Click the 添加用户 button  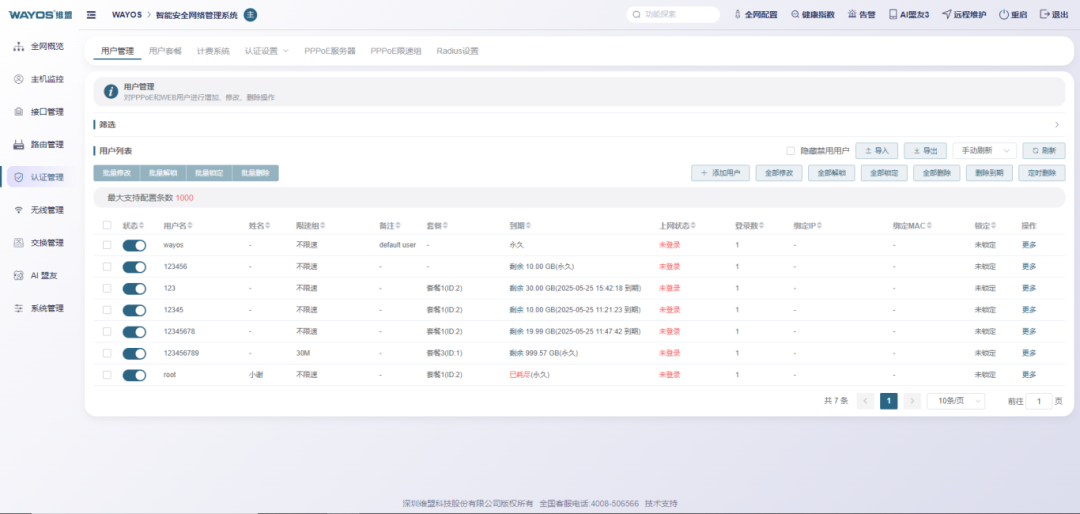720,173
